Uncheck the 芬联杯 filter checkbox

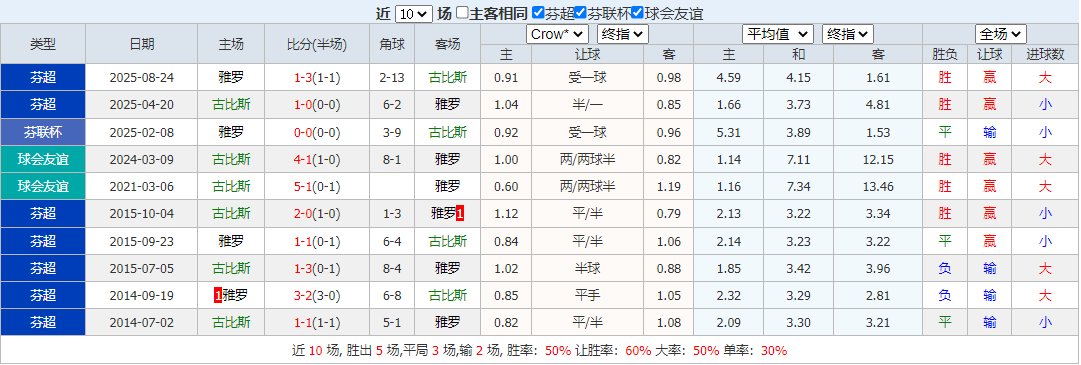[x=580, y=12]
